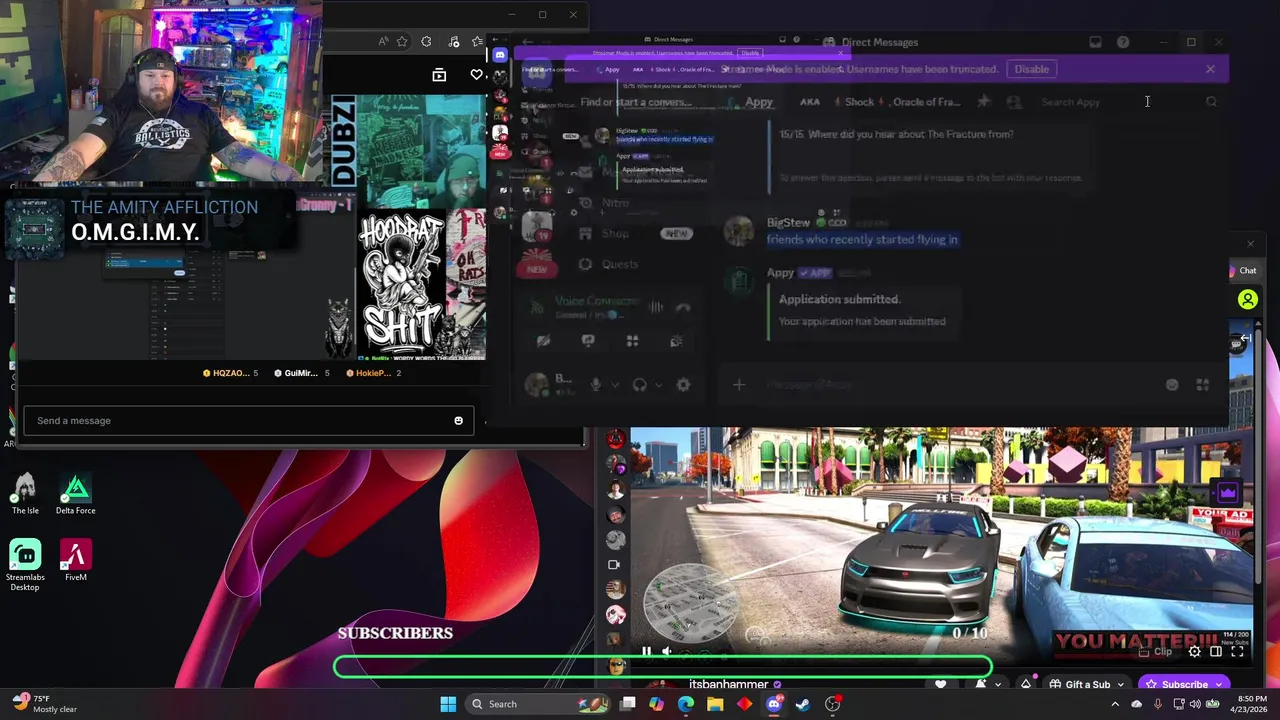Click Twitch follow heart button
1280x720 pixels.
[940, 685]
